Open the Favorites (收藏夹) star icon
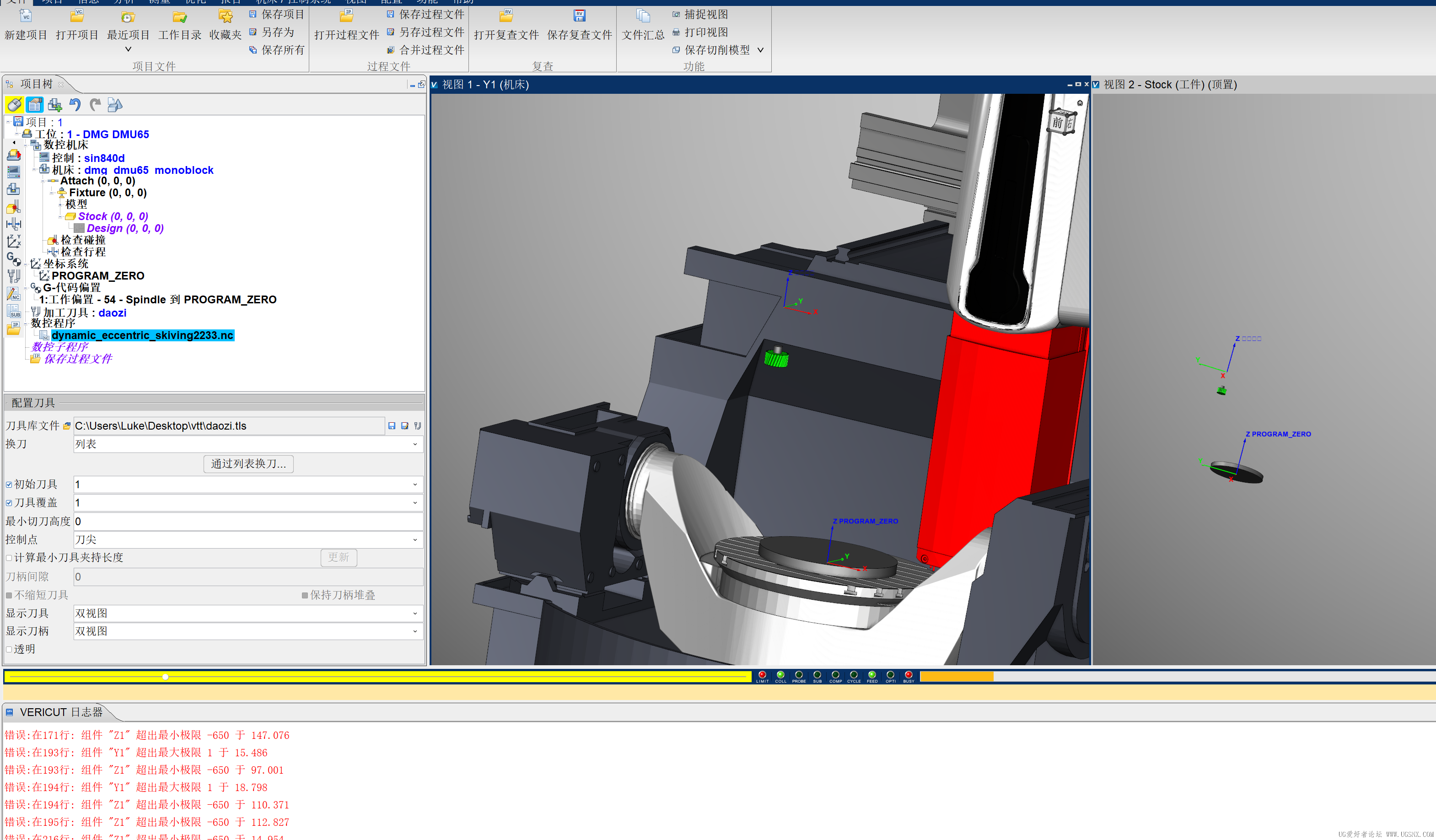 coord(226,16)
